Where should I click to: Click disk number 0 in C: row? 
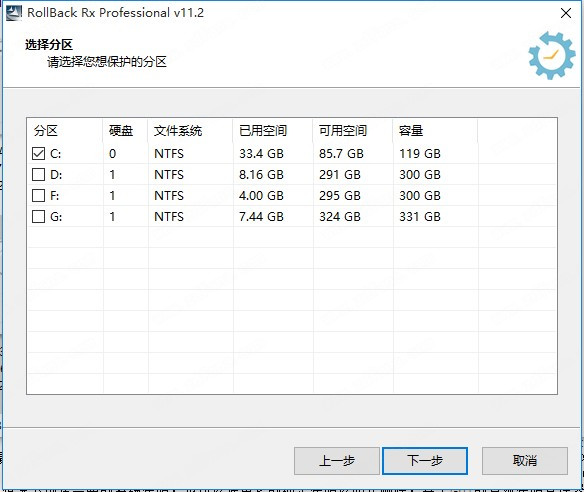[x=112, y=154]
